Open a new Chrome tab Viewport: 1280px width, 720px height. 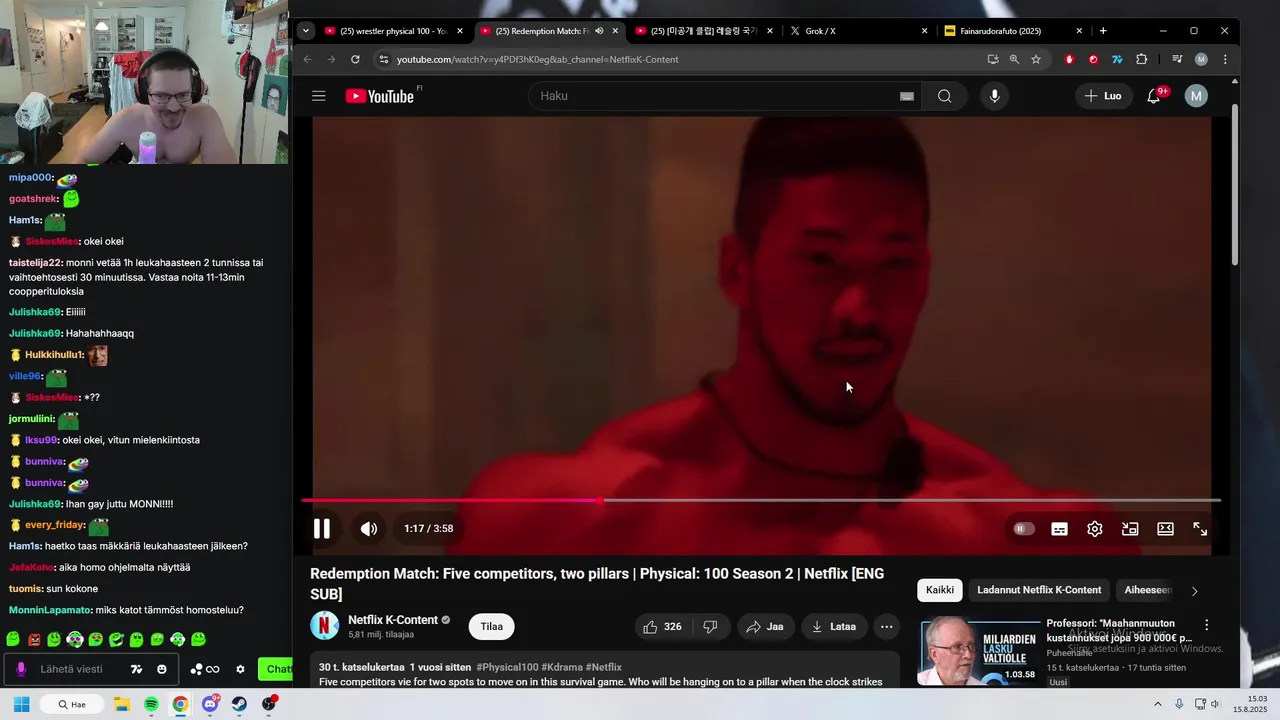coord(1103,31)
